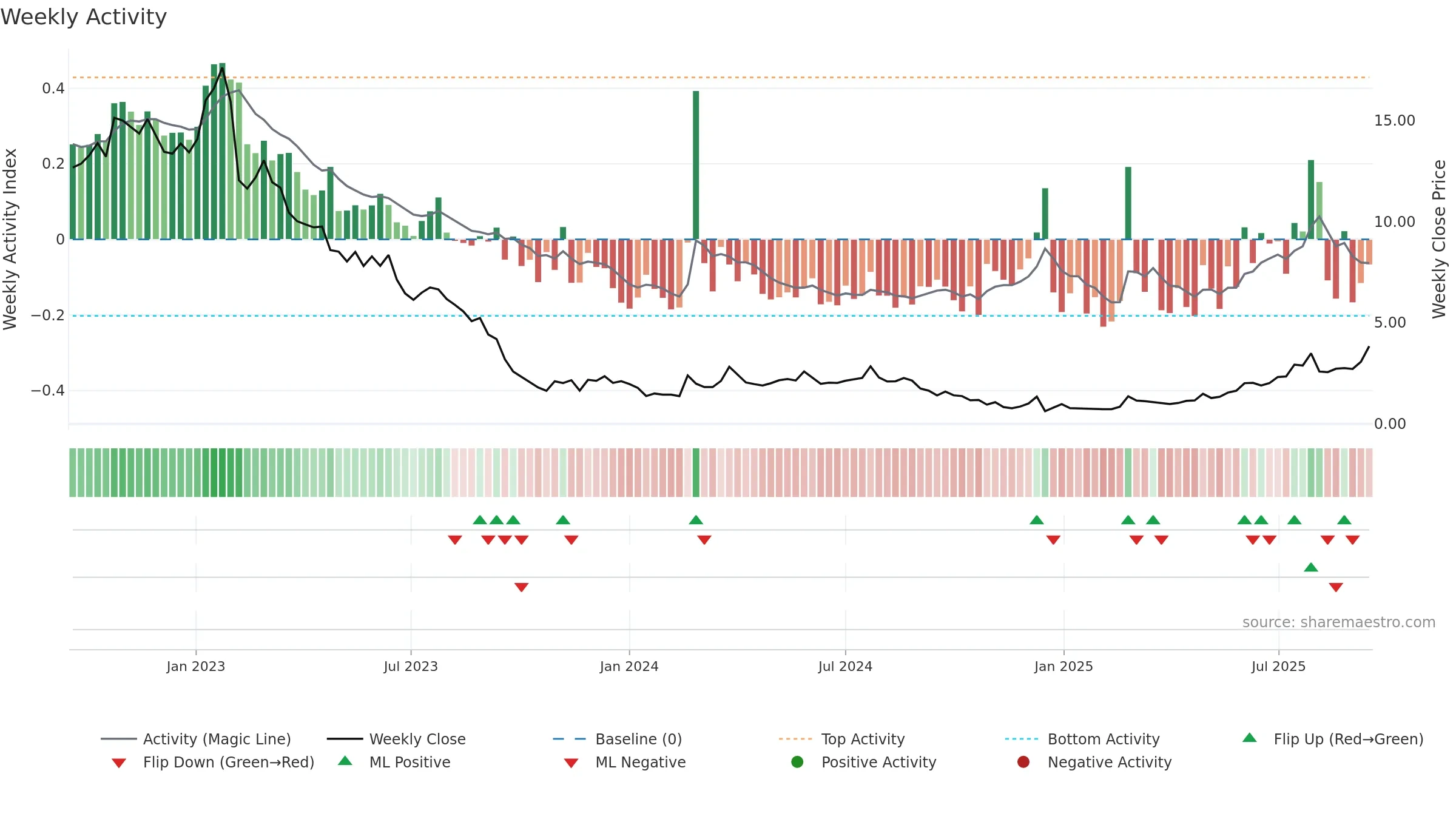1456x819 pixels.
Task: Click the red triangle icon for Flip Down legend
Action: (119, 763)
